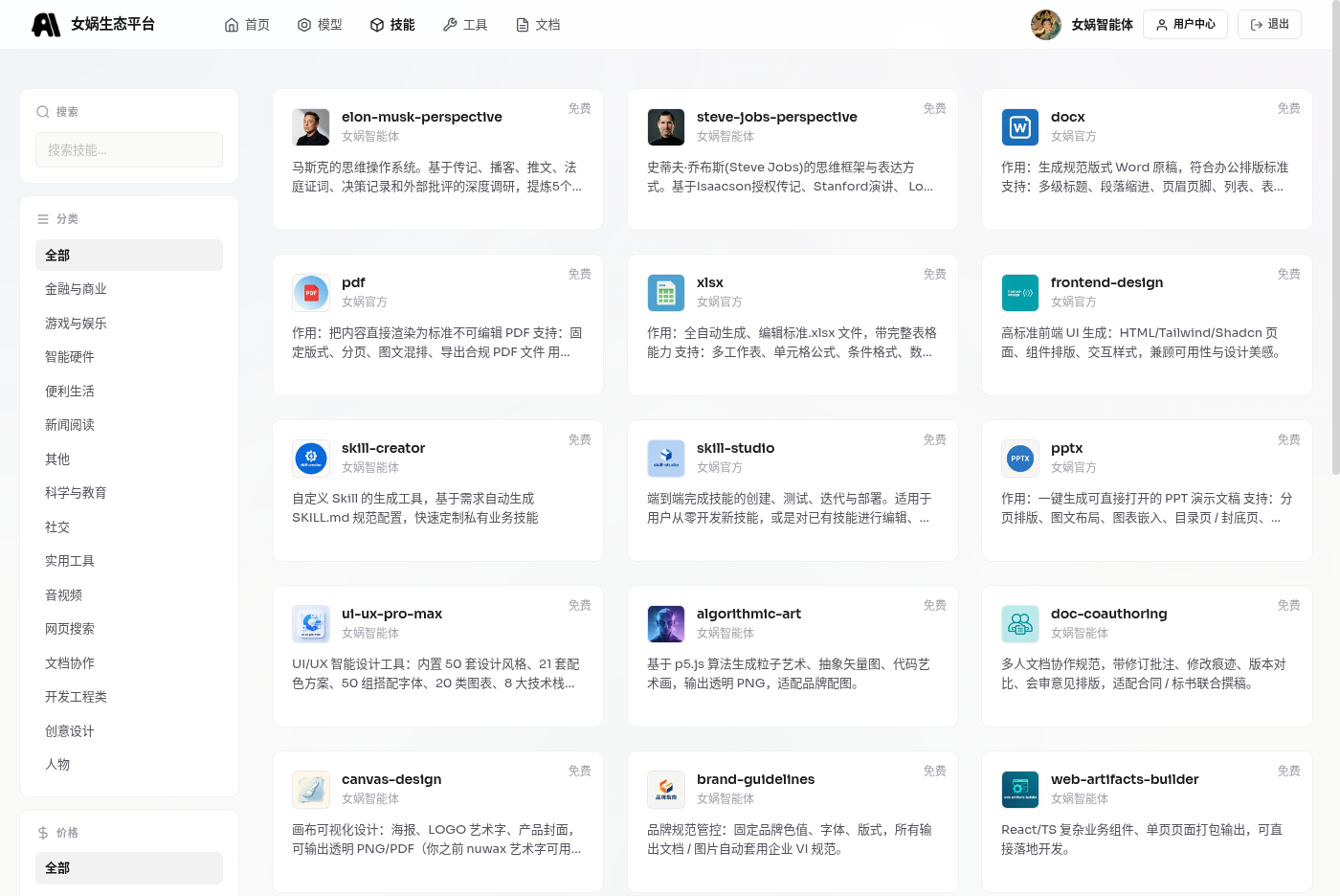Click the brand-guidelines skill icon
The height and width of the screenshot is (896, 1340).
pos(666,790)
